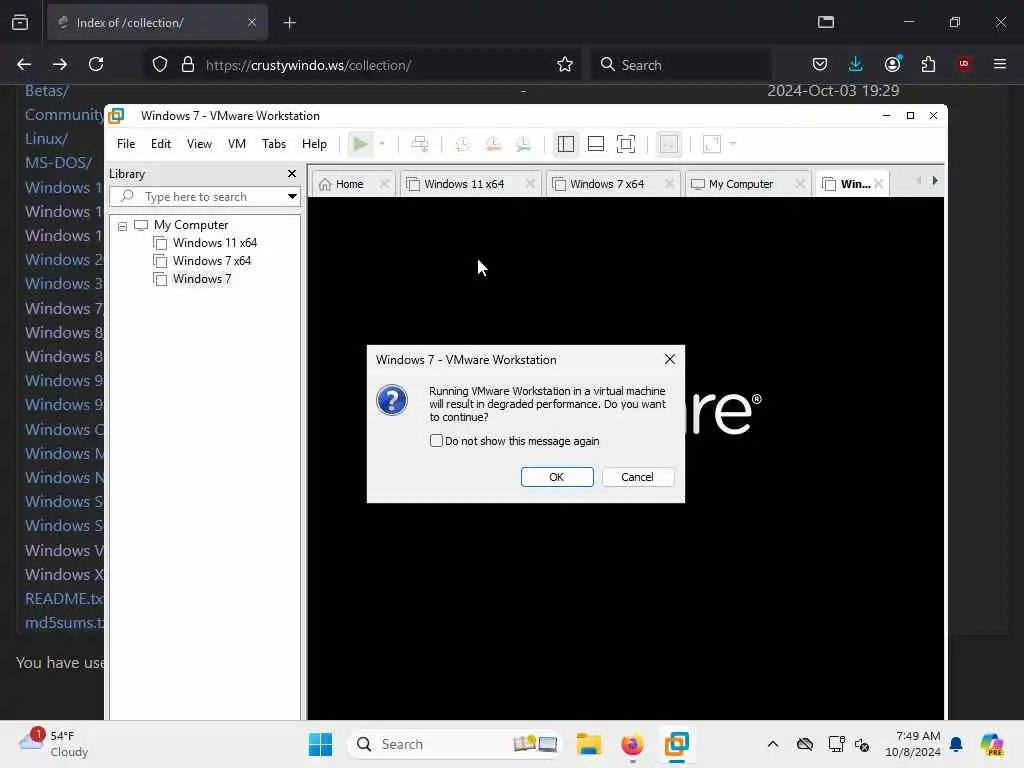Close the Windows 11 x64 tab
The height and width of the screenshot is (768, 1024).
click(x=530, y=184)
